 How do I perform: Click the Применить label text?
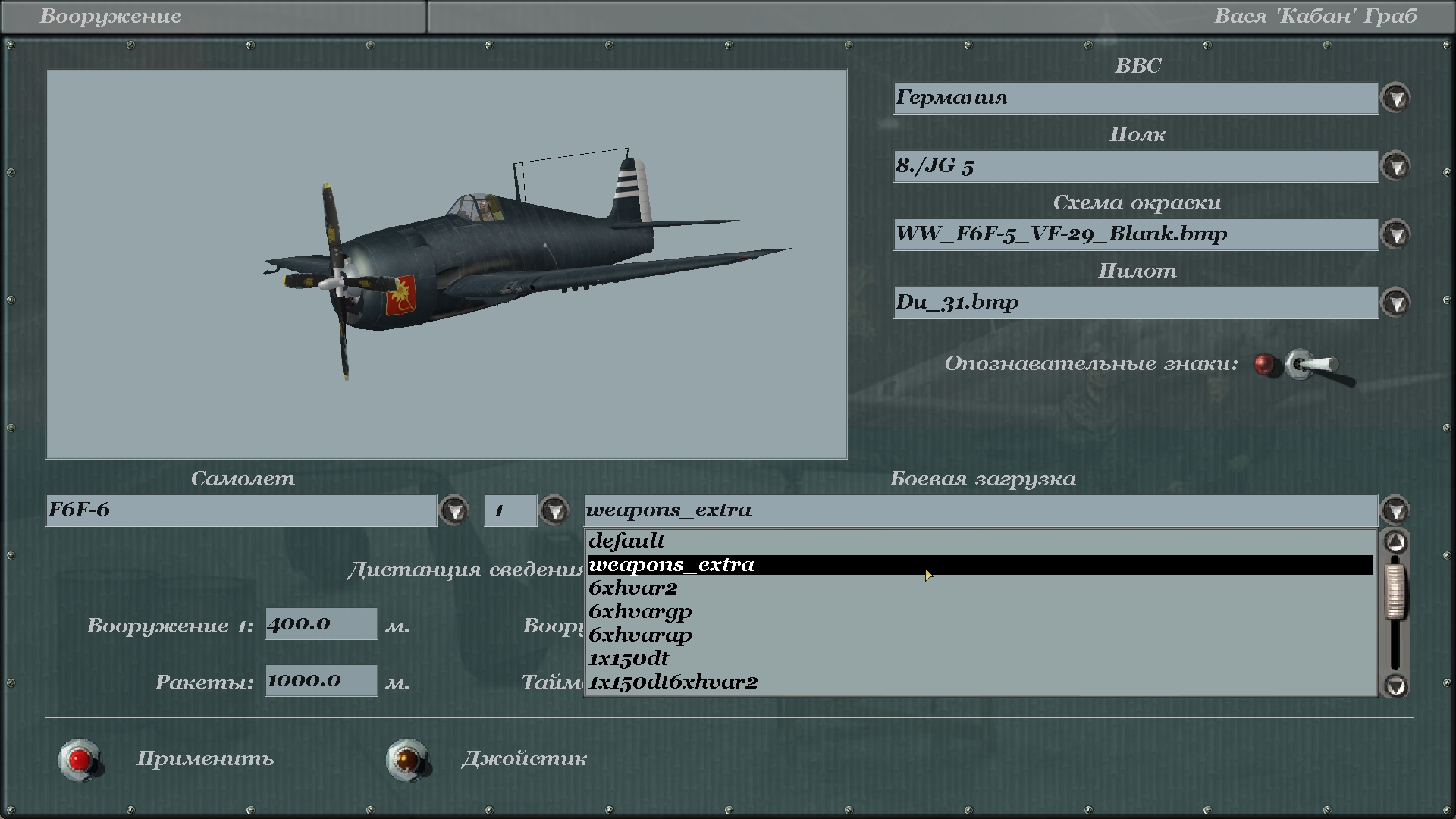pos(205,759)
